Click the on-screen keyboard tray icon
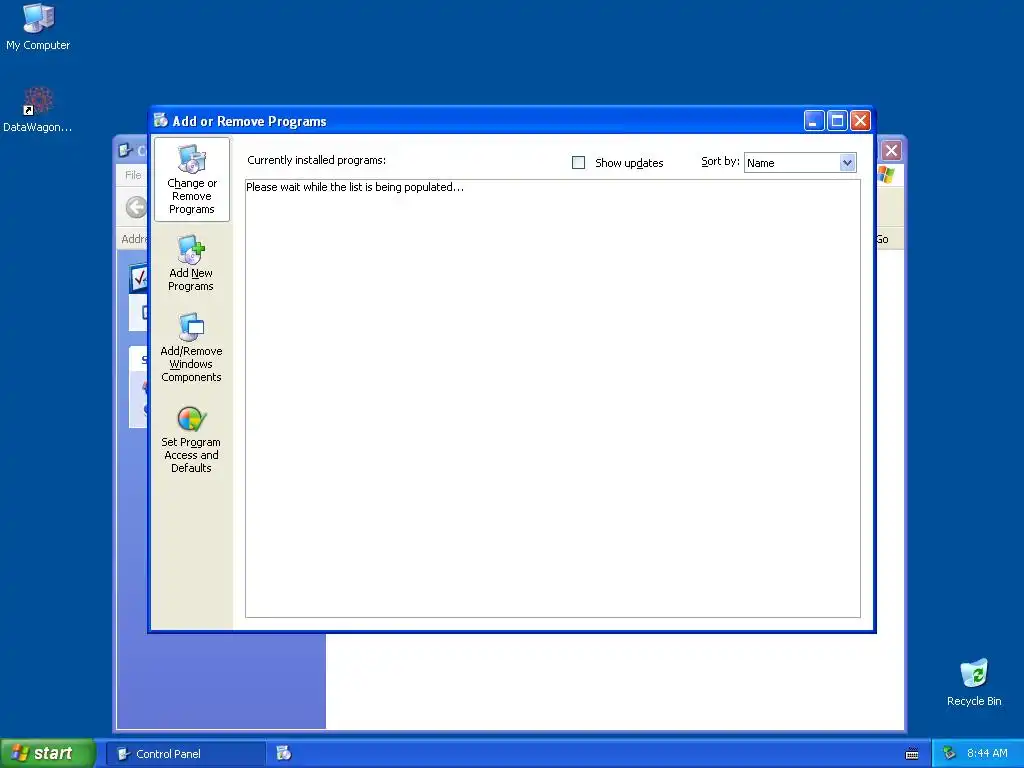 [x=912, y=754]
